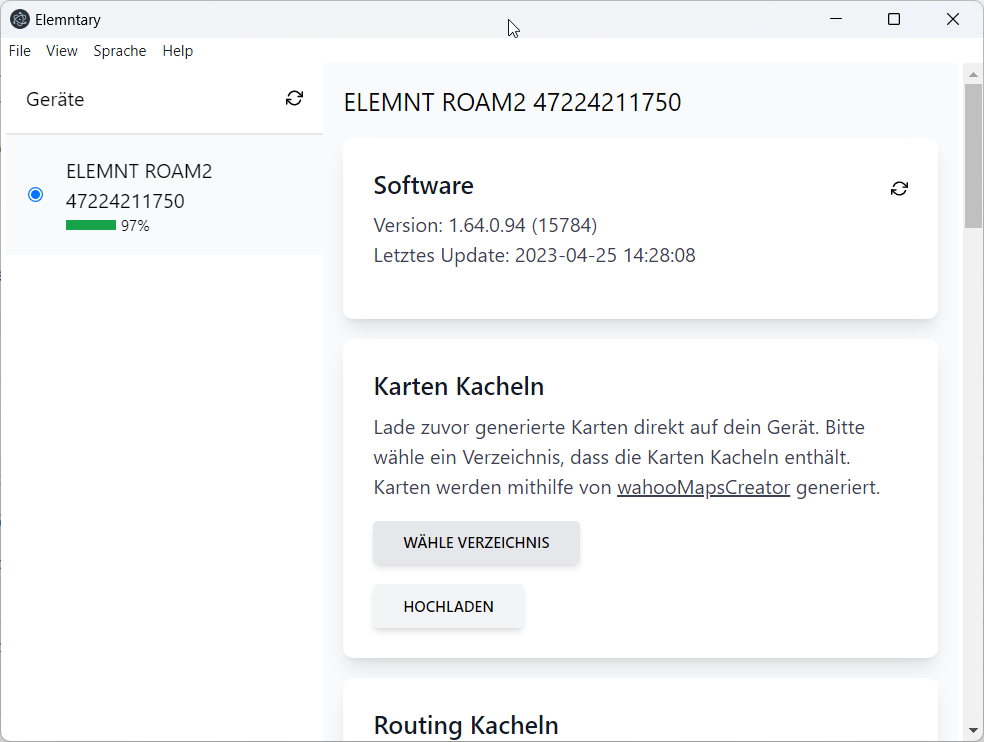Open the wahooMapsCreator link
The width and height of the screenshot is (984, 742).
tap(703, 487)
